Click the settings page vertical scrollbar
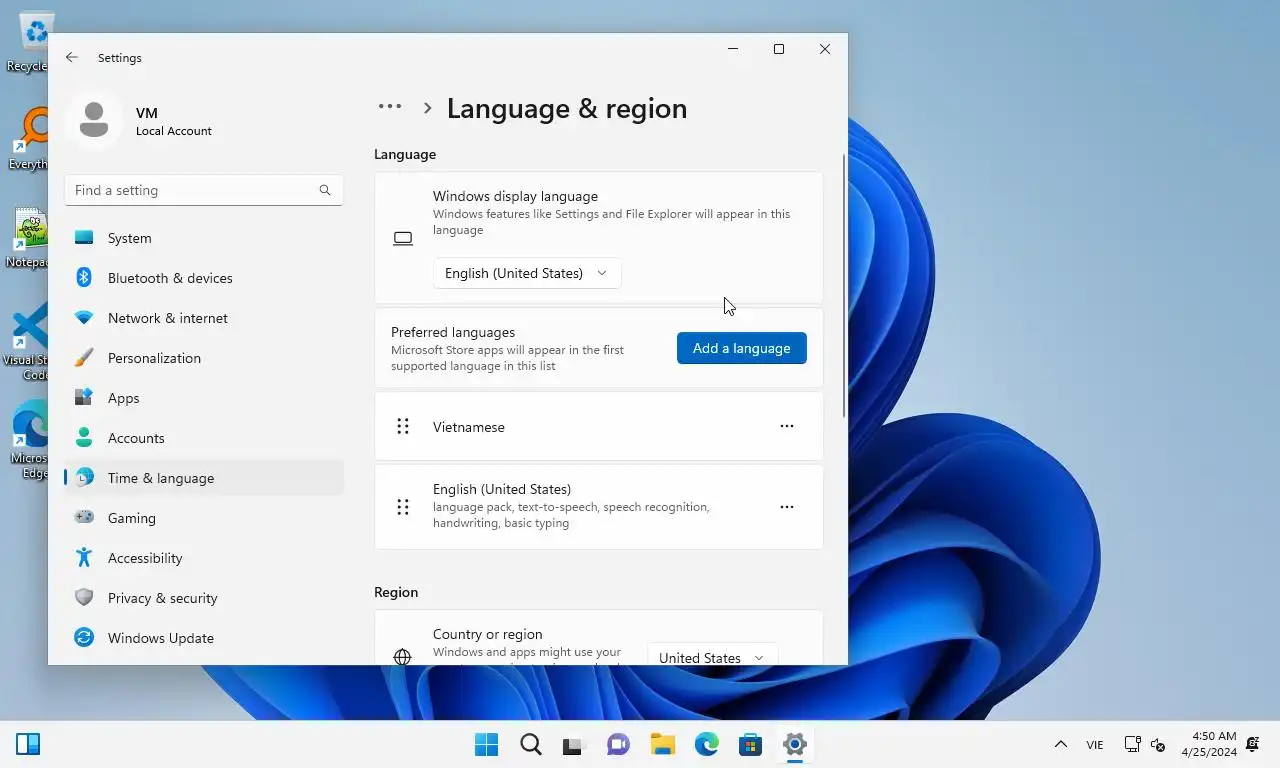 (845, 285)
